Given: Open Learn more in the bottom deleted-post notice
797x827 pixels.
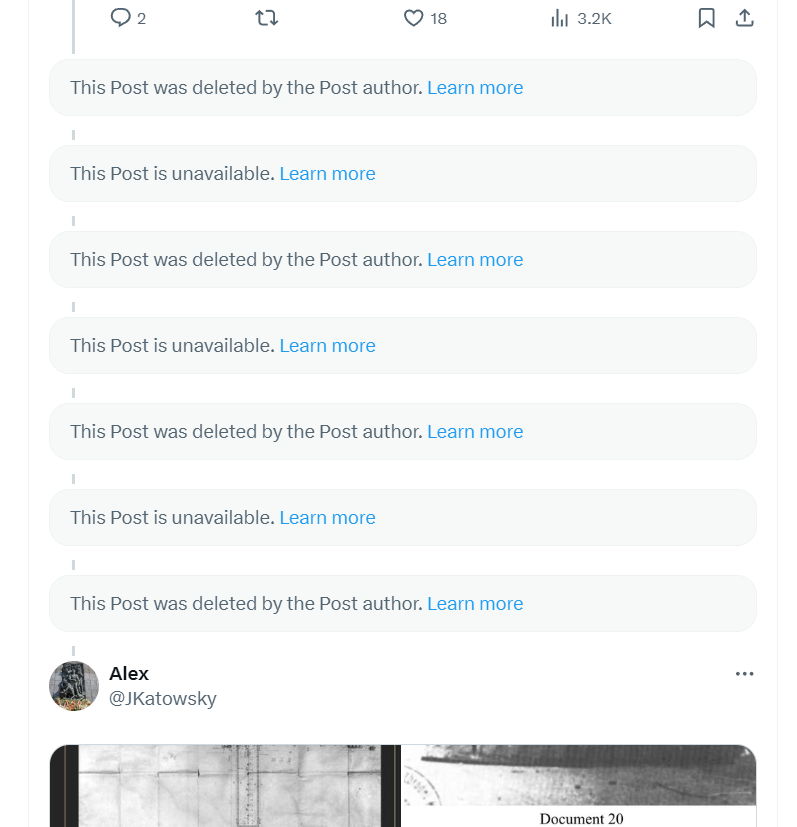Looking at the screenshot, I should click(x=475, y=604).
